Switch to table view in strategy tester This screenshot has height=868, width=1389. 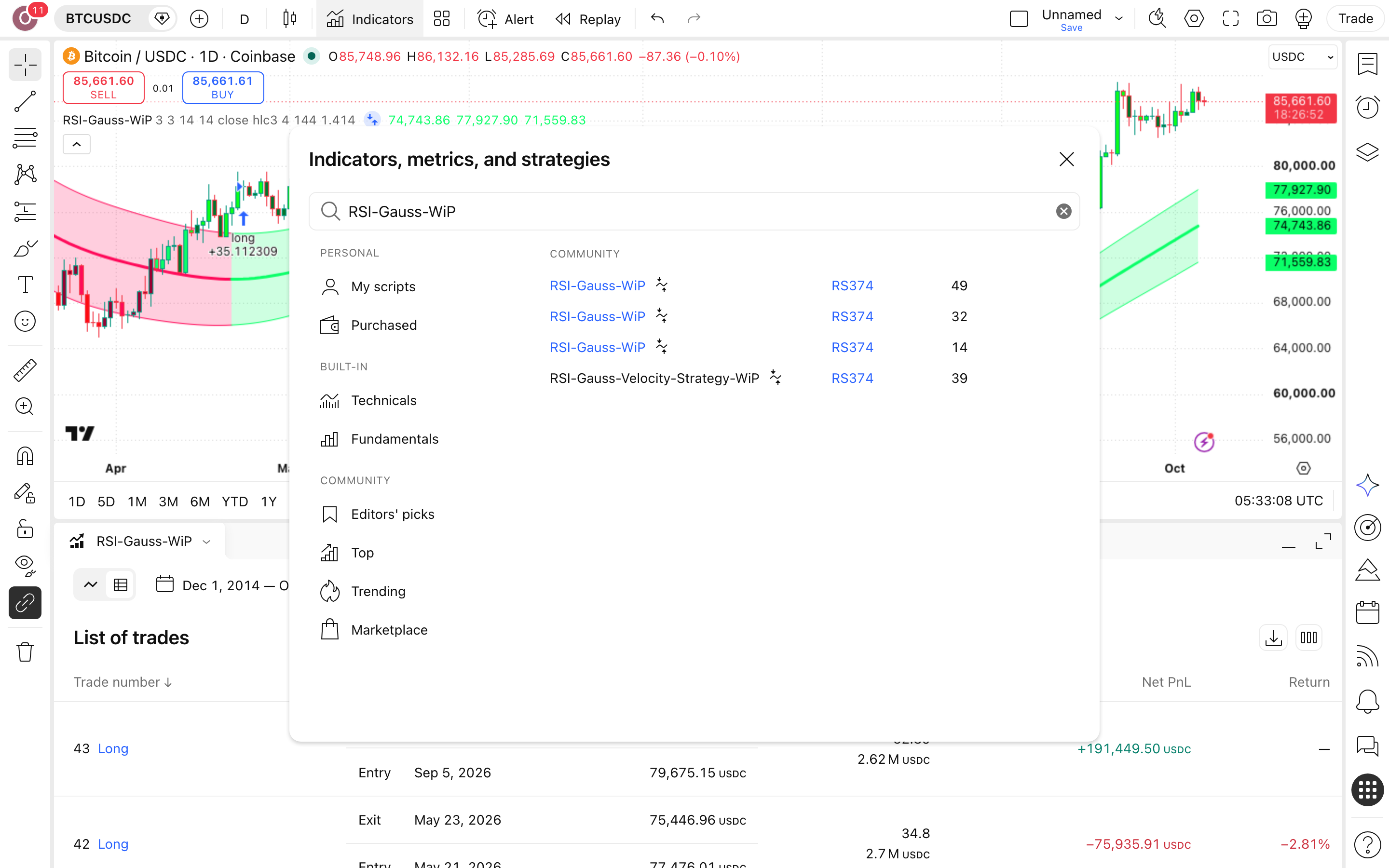(x=121, y=585)
